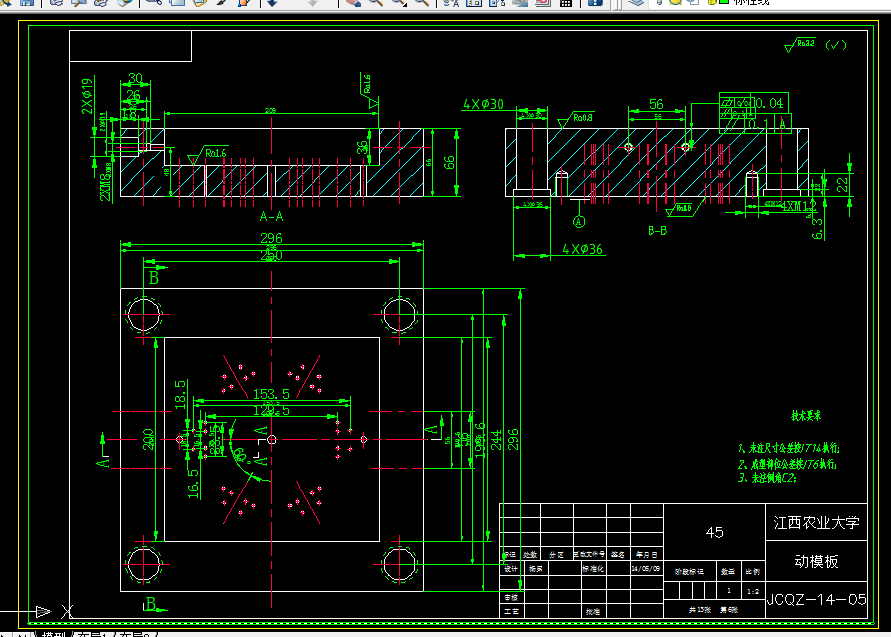Click the date 14/05/09 in title block
Image resolution: width=891 pixels, height=637 pixels.
point(646,568)
